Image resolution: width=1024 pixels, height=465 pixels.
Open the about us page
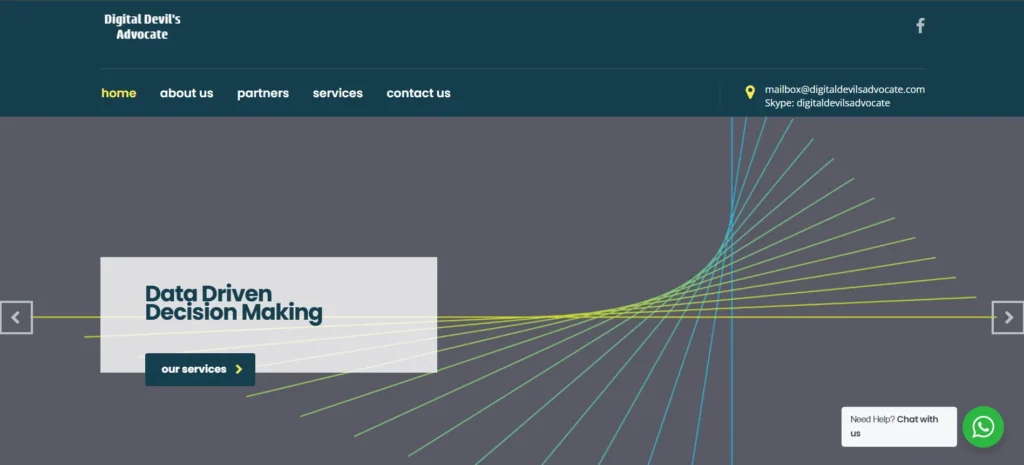(x=186, y=93)
